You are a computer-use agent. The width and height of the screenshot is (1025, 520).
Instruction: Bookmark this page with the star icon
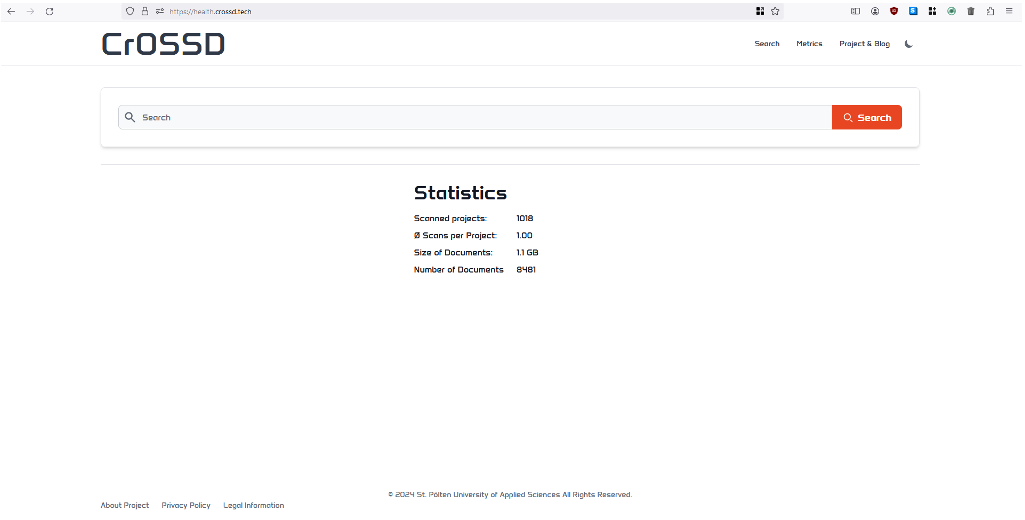pyautogui.click(x=775, y=11)
